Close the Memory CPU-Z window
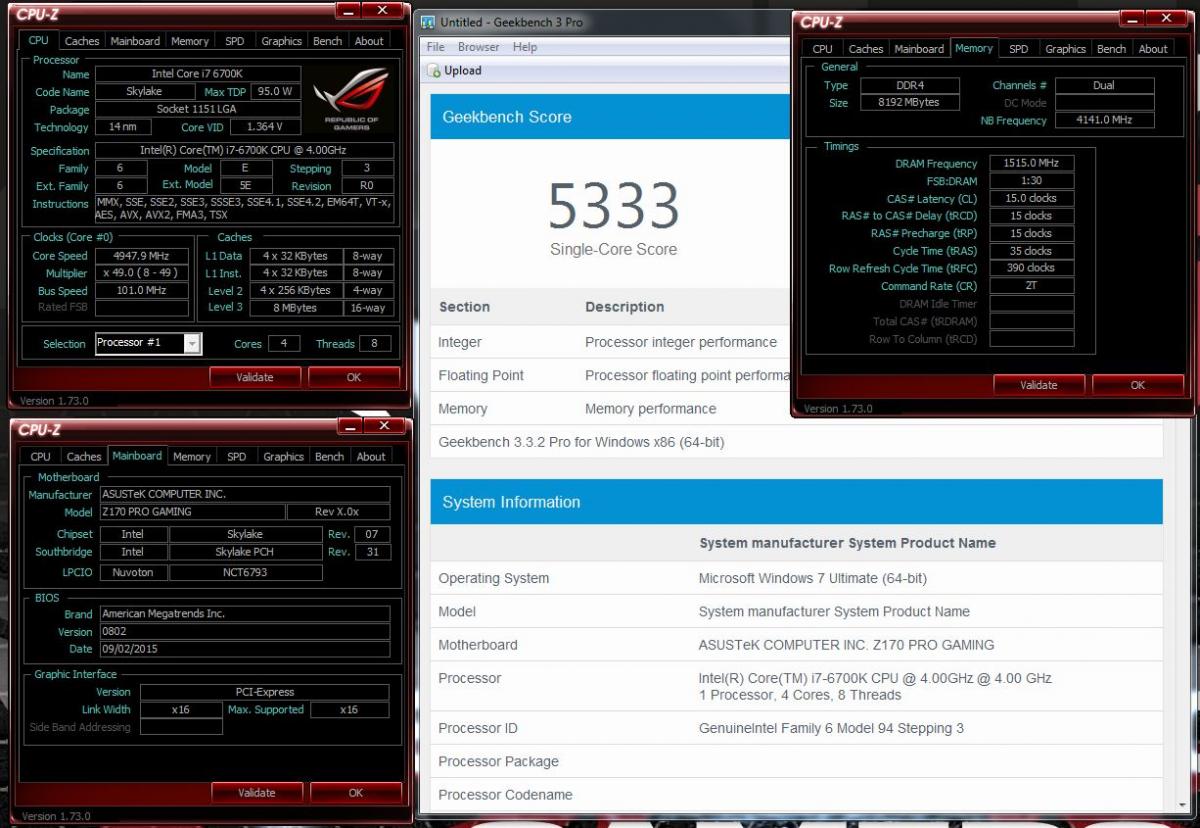 1164,18
